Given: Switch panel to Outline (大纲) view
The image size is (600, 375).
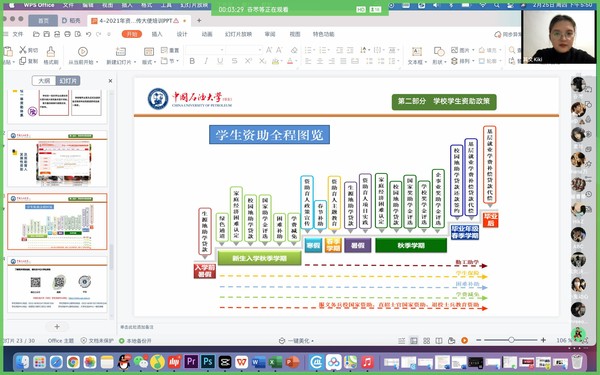Looking at the screenshot, I should coord(44,81).
